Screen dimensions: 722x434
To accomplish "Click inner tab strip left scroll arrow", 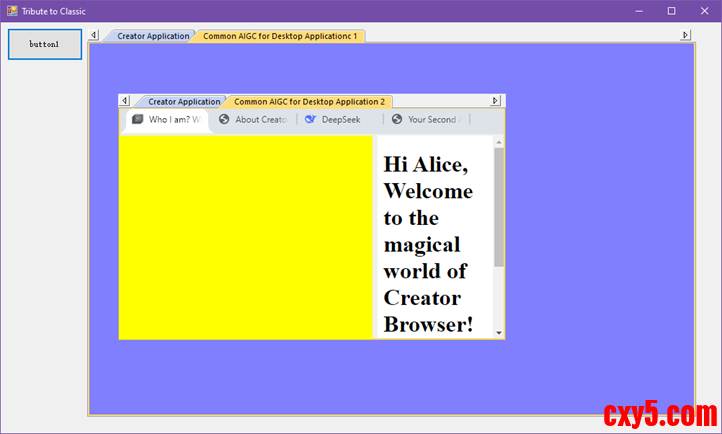I will 124,100.
